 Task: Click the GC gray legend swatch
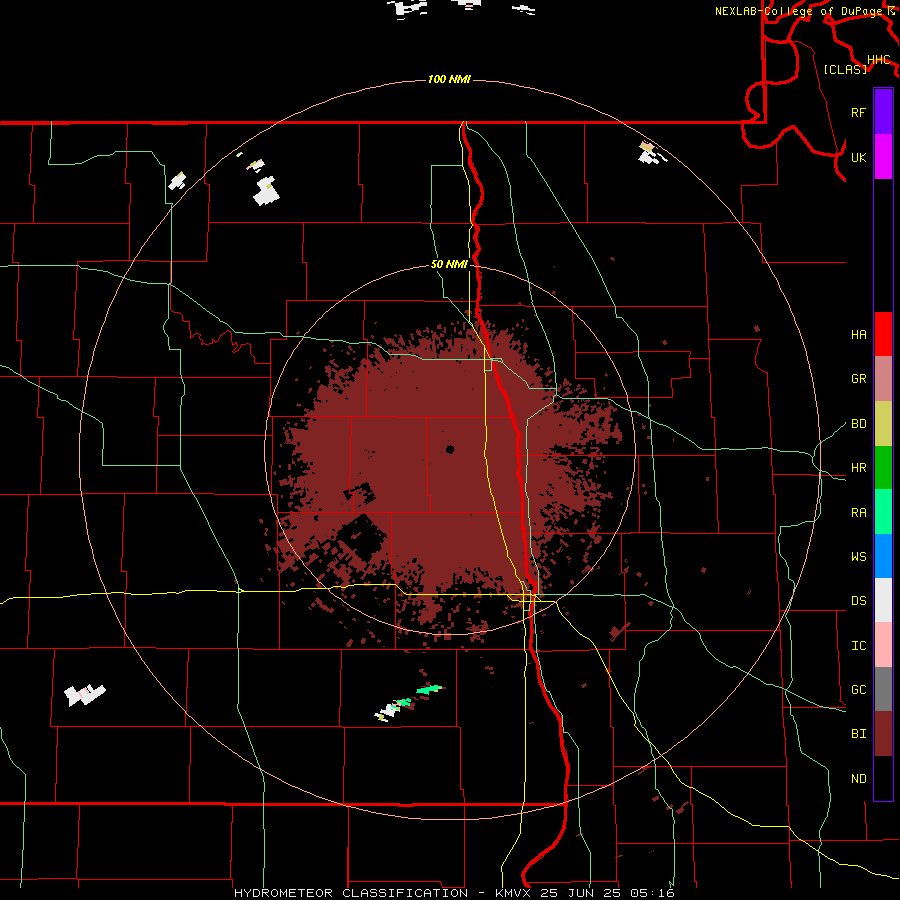pos(883,689)
